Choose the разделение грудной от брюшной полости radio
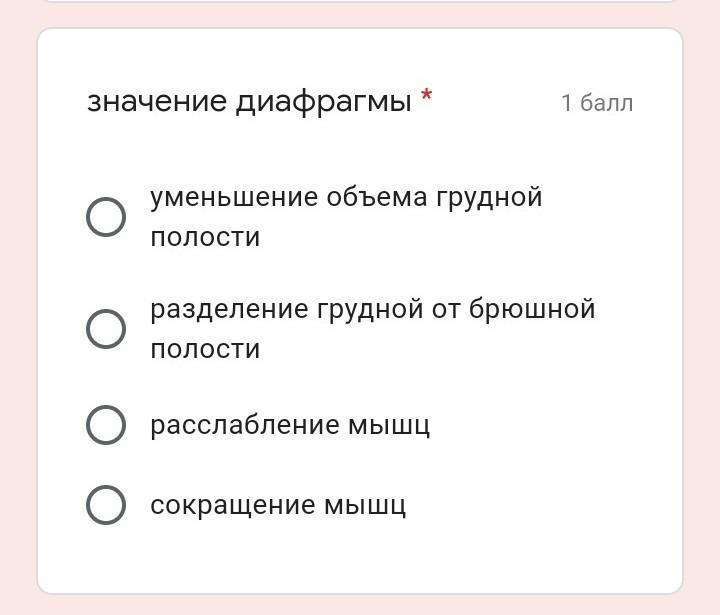Image resolution: width=720 pixels, height=615 pixels. [106, 329]
